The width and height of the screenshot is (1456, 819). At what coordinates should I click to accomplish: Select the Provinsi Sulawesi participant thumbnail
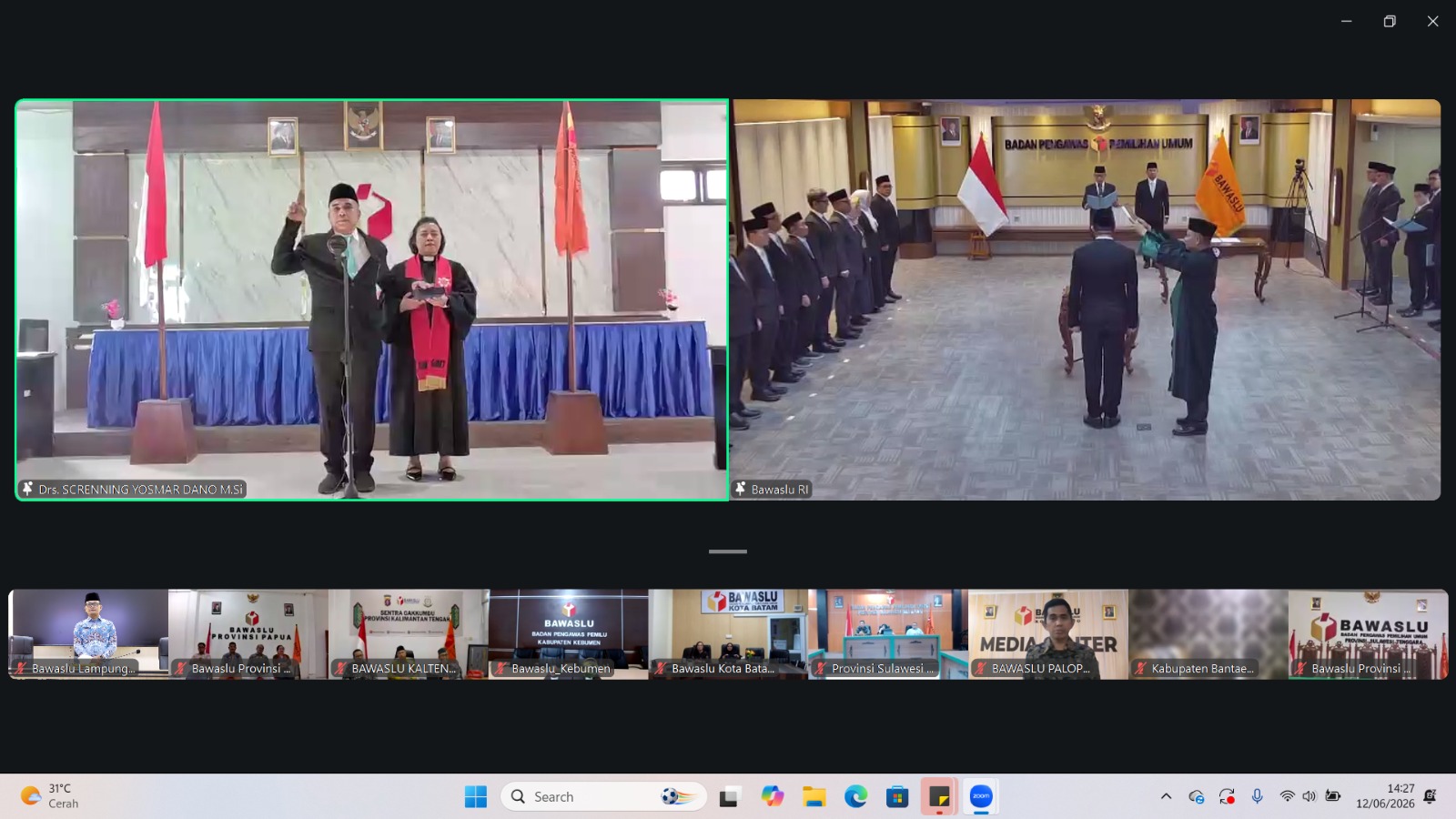coord(888,634)
